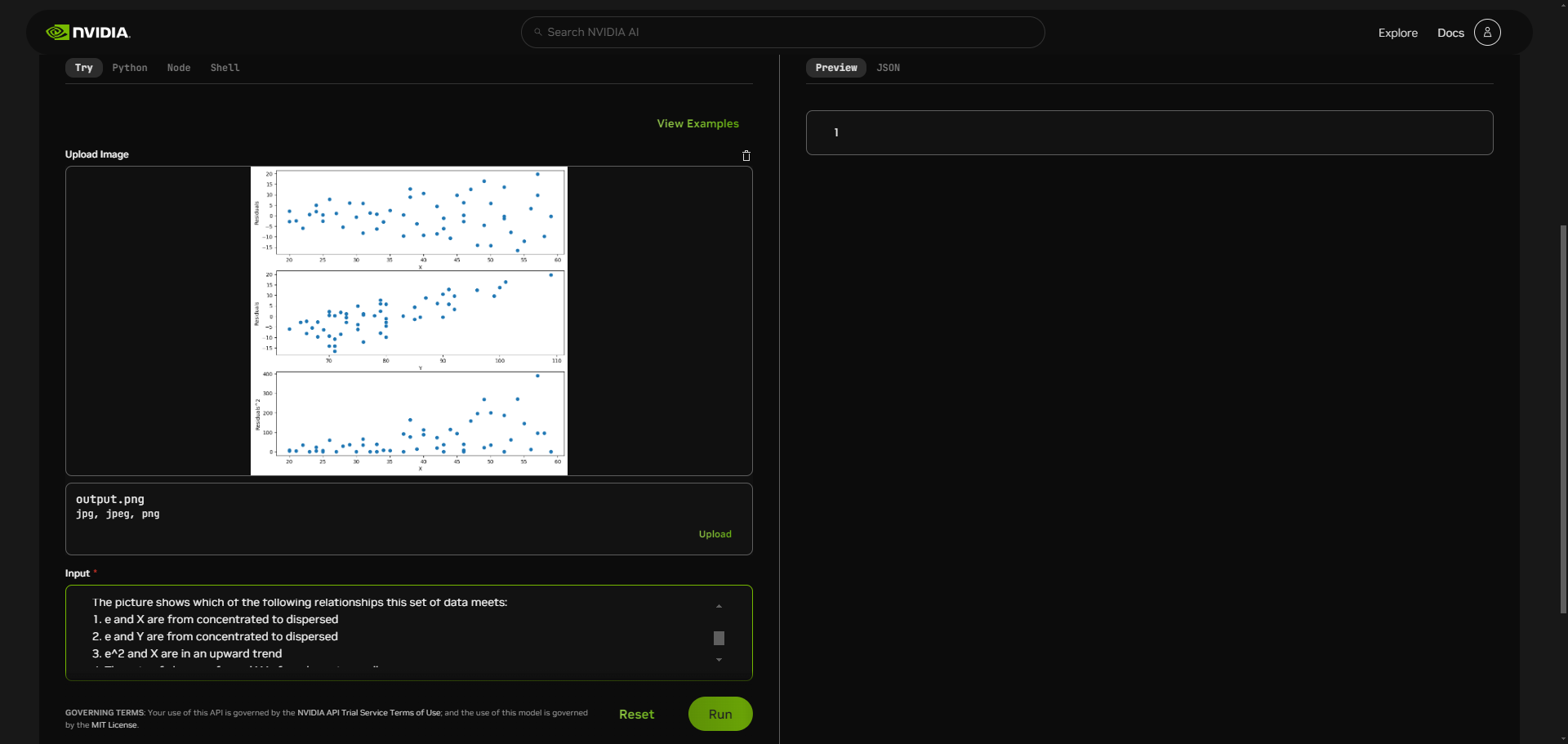This screenshot has width=1568, height=744.
Task: Select the JSON output tab
Action: coord(888,68)
